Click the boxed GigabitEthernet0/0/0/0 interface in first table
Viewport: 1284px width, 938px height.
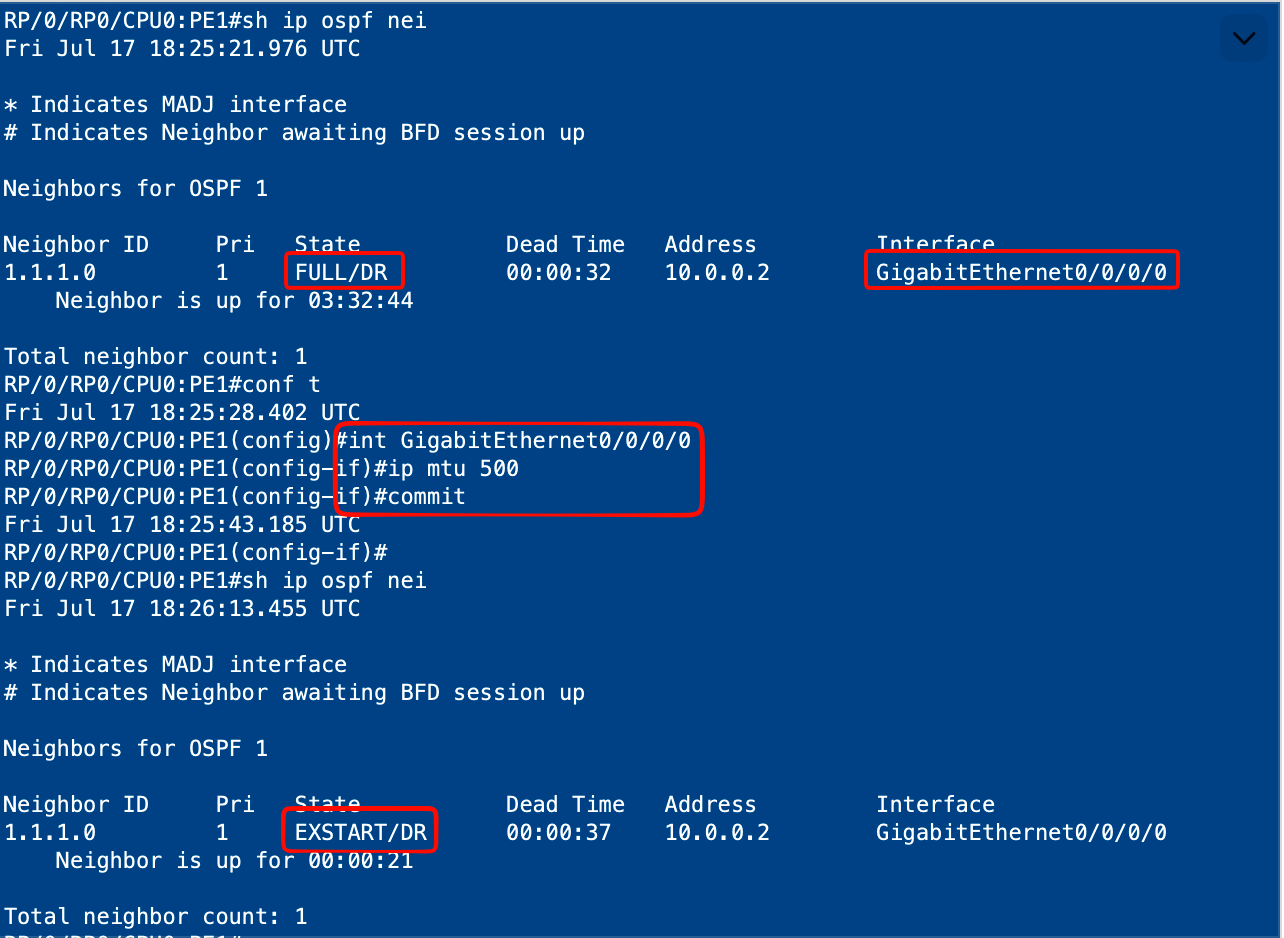[x=1021, y=272]
